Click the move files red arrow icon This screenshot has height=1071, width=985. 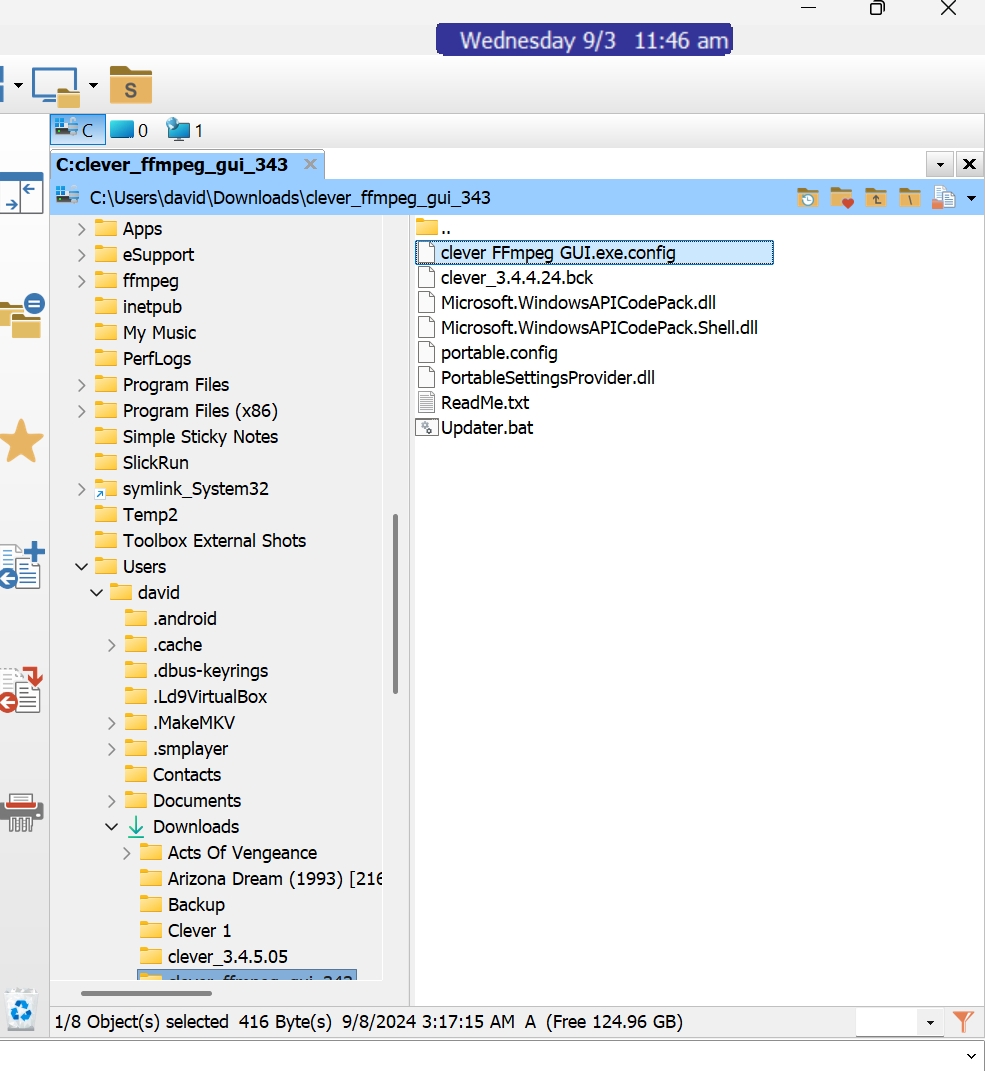coord(22,691)
